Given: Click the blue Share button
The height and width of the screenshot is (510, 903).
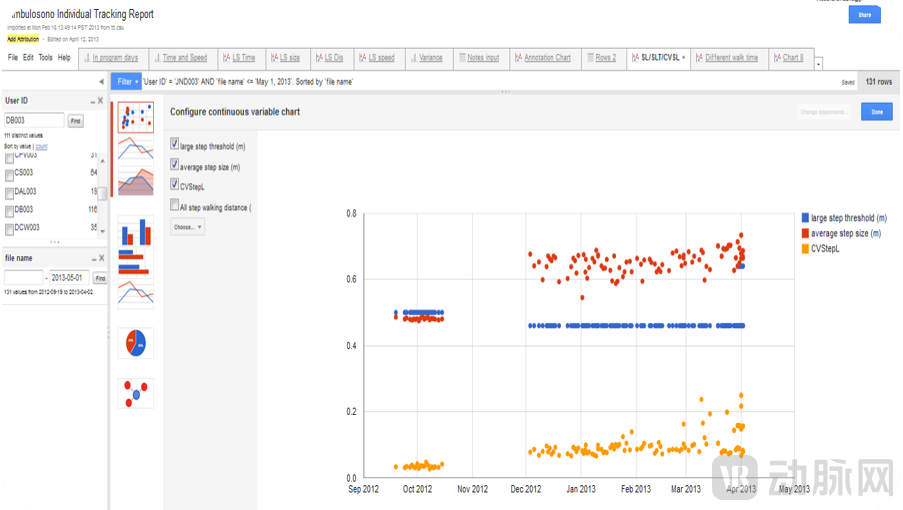Looking at the screenshot, I should click(x=864, y=14).
